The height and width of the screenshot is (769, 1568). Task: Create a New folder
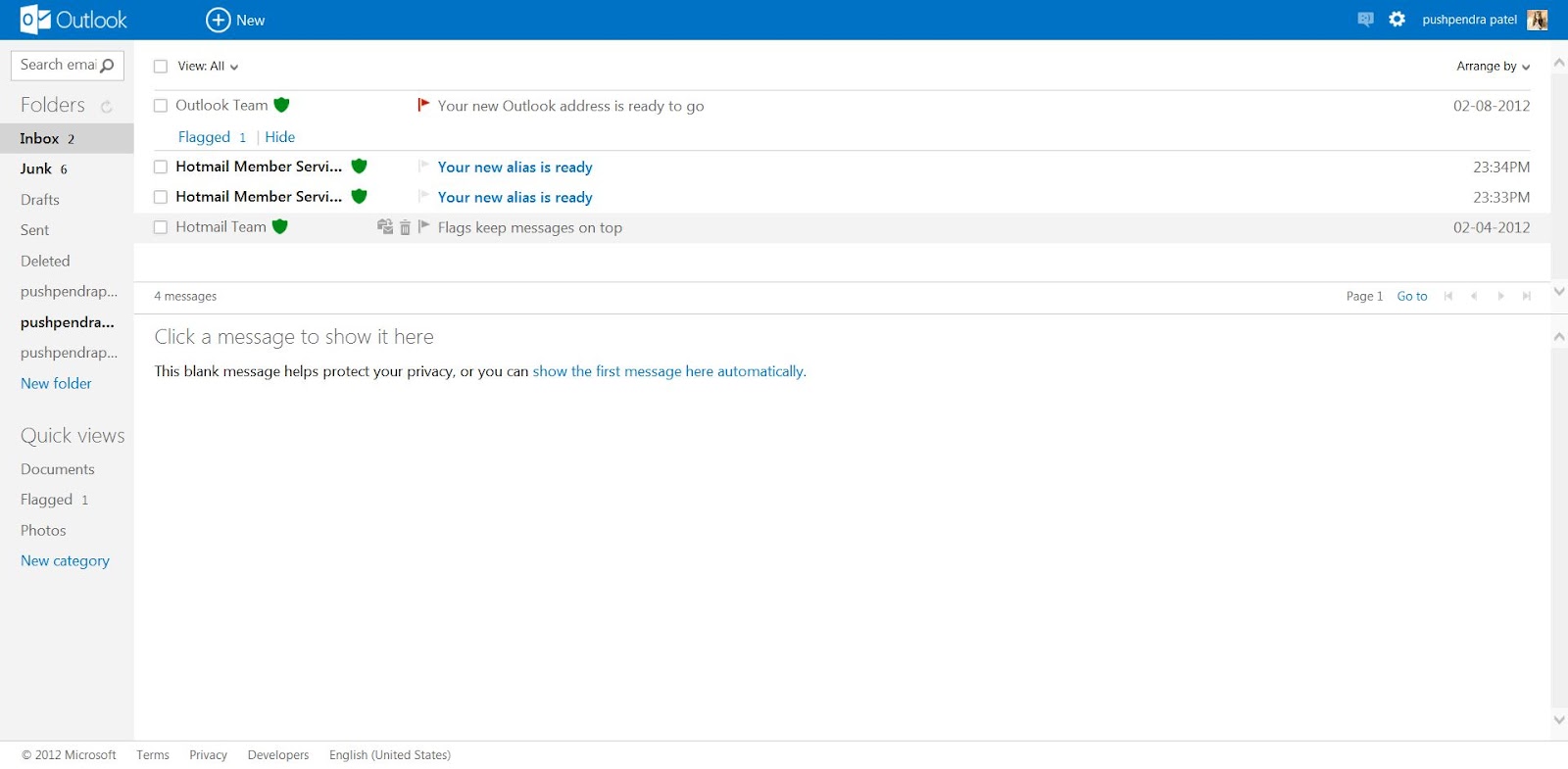(56, 384)
